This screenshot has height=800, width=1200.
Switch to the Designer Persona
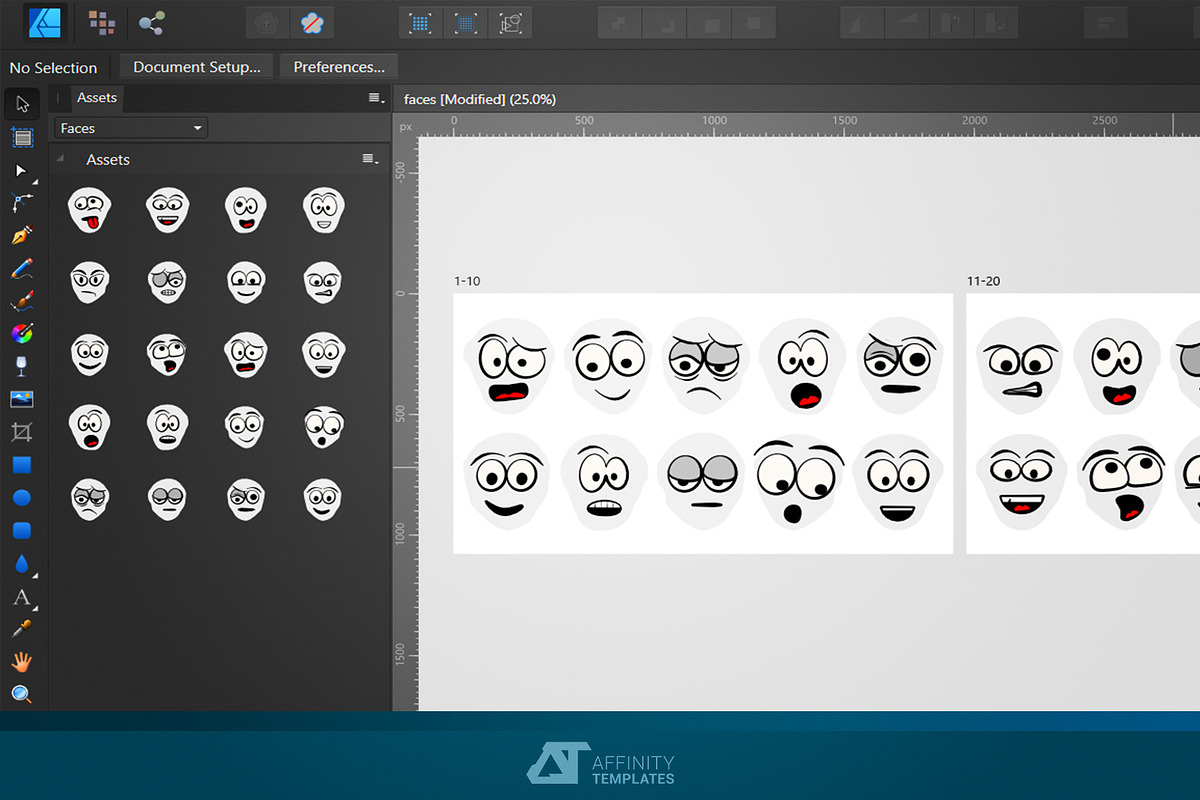[x=46, y=21]
